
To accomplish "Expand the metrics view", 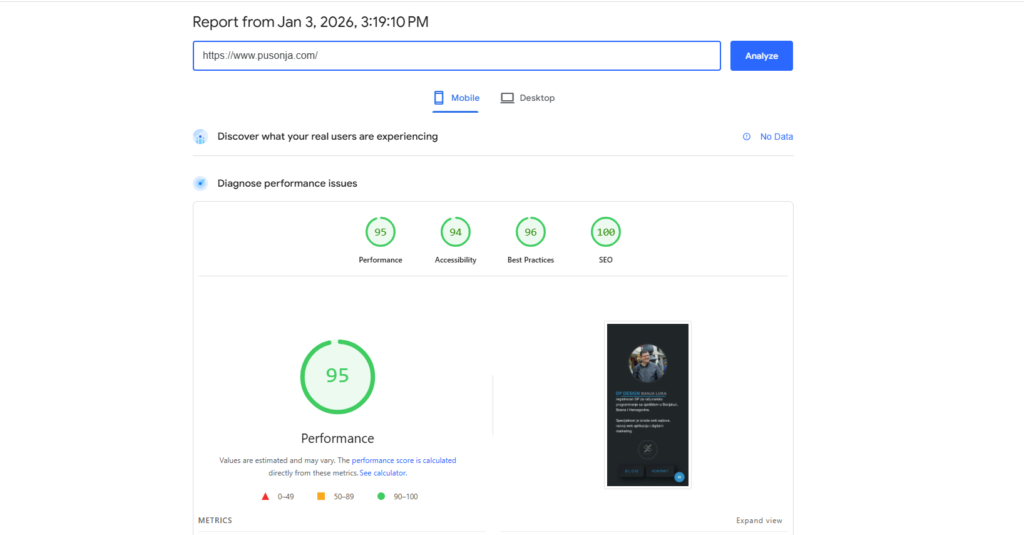I will tap(758, 521).
